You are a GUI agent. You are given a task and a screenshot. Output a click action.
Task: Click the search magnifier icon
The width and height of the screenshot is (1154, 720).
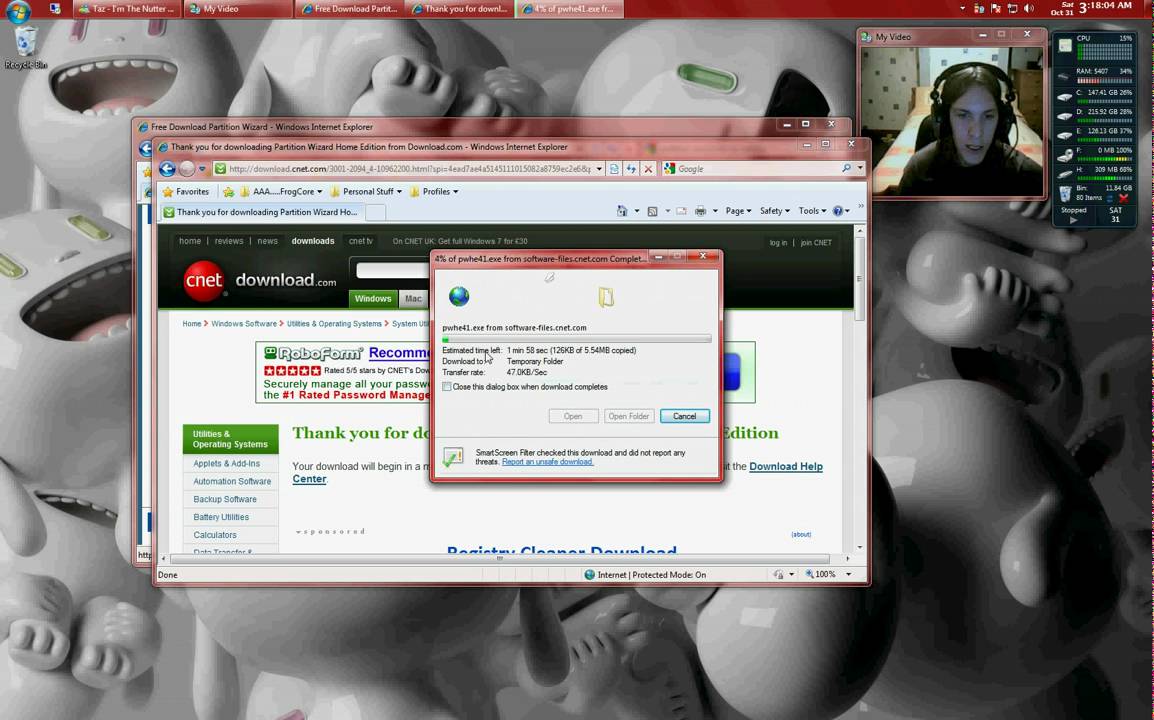(x=846, y=169)
